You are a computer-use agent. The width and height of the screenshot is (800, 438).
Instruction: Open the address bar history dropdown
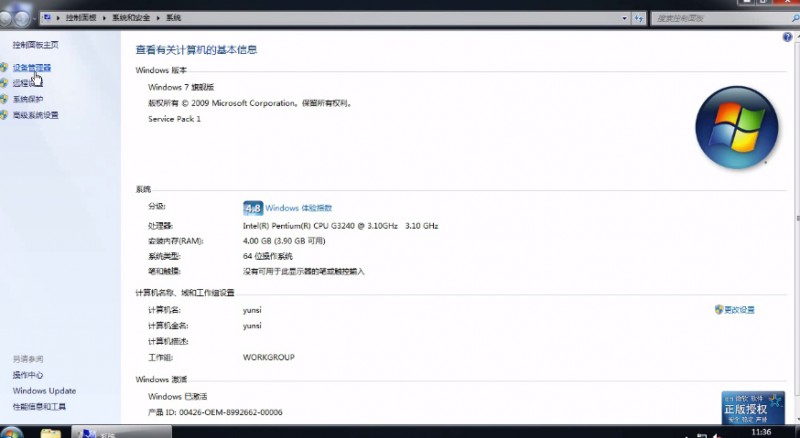(x=624, y=18)
